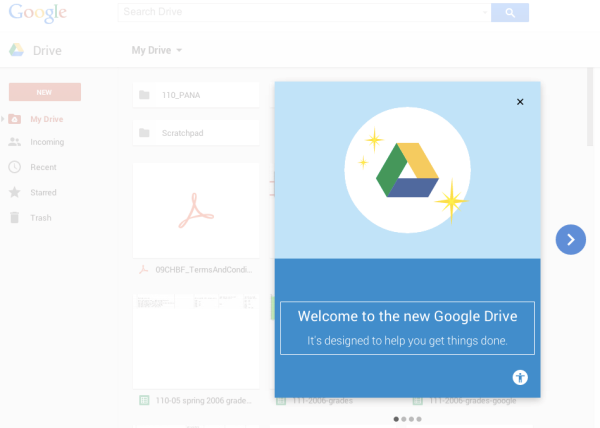The height and width of the screenshot is (428, 600).
Task: Click the Google Drive triangle logo
Action: pyautogui.click(x=407, y=170)
